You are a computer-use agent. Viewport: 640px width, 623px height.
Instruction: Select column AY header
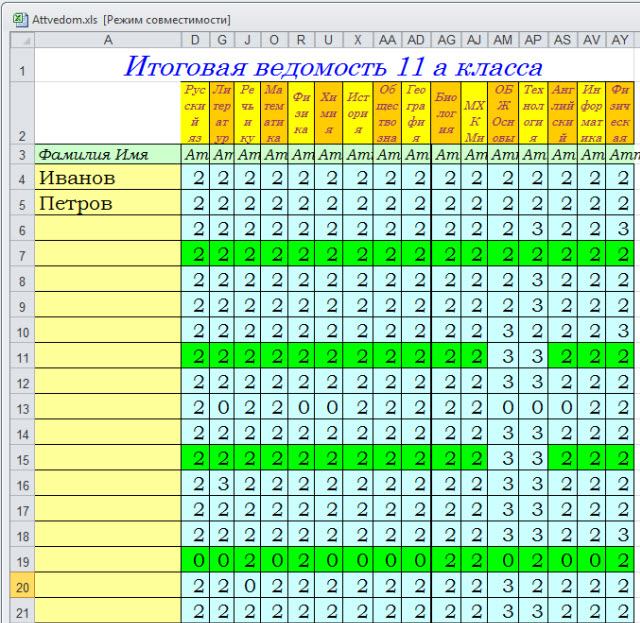point(620,39)
